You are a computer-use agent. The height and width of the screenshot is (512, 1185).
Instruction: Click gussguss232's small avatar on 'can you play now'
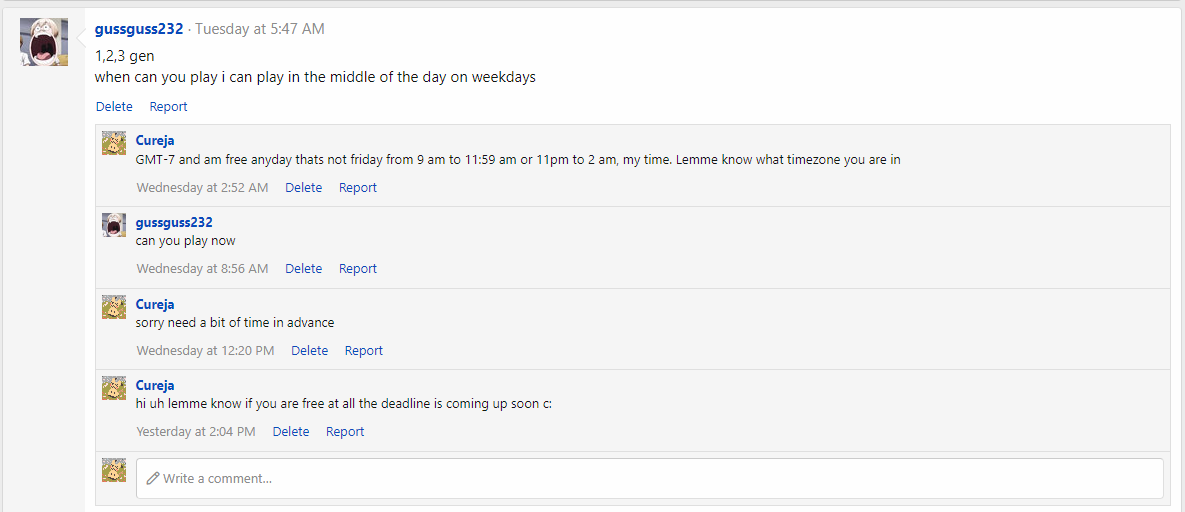coord(114,225)
